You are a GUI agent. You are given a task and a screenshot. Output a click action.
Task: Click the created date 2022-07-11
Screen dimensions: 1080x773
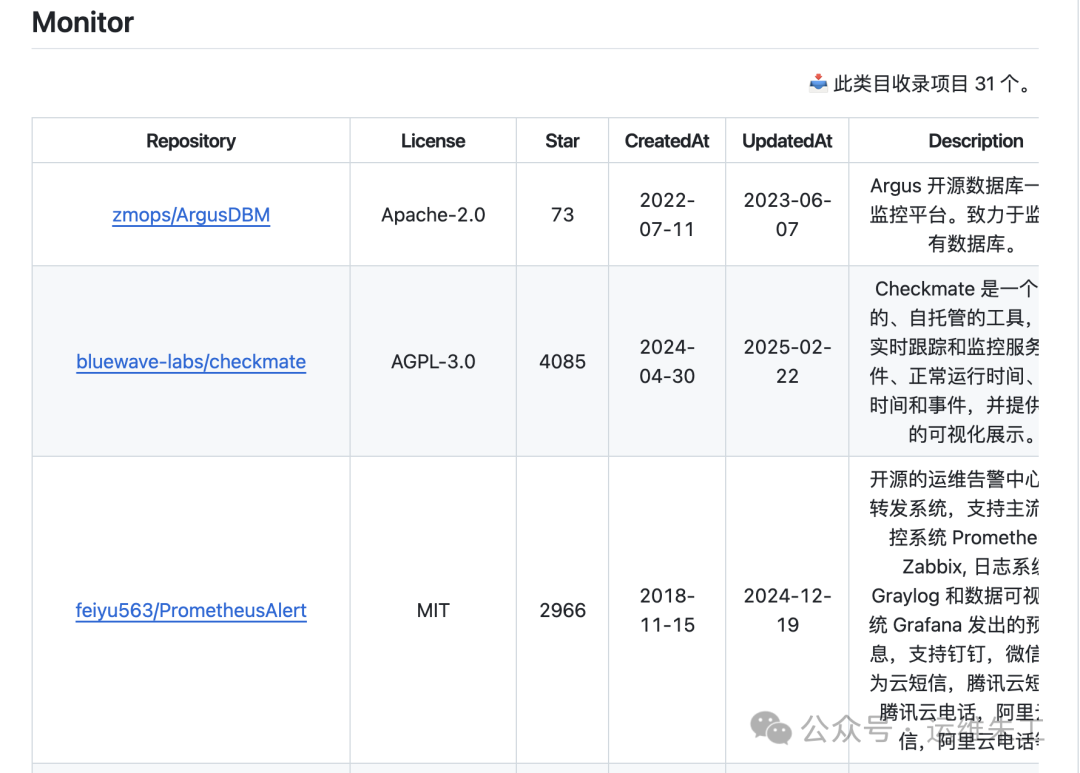point(667,215)
